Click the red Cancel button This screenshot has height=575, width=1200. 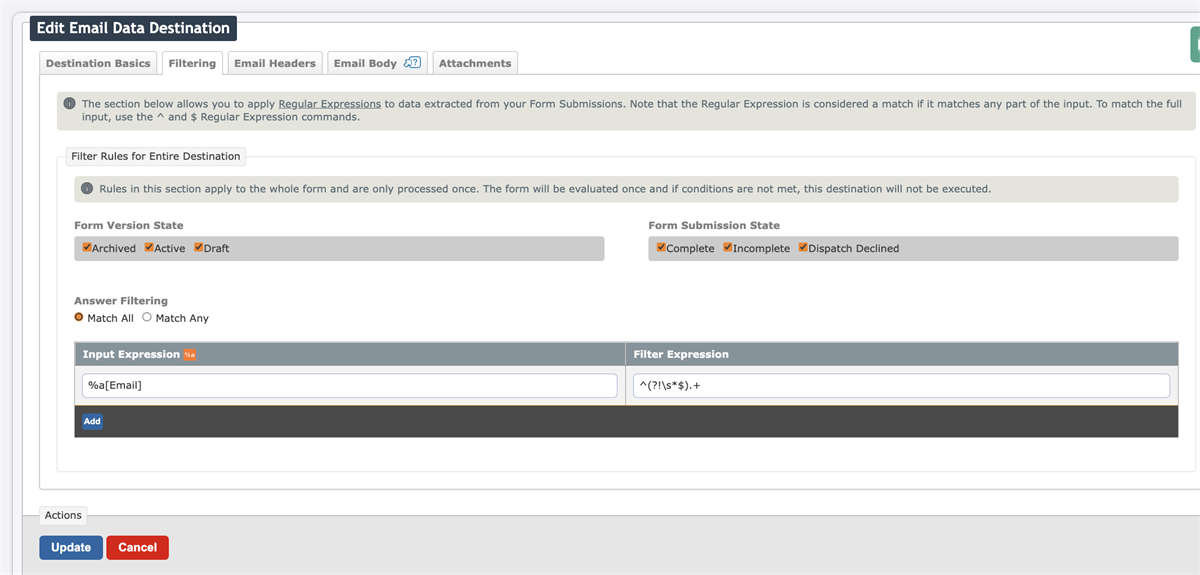pyautogui.click(x=137, y=547)
